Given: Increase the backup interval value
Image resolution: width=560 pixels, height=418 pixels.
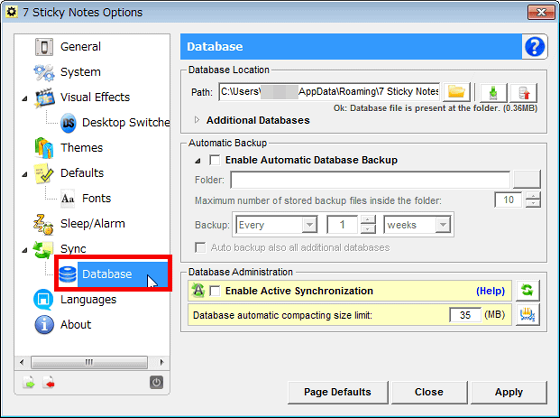Looking at the screenshot, I should click(x=368, y=220).
